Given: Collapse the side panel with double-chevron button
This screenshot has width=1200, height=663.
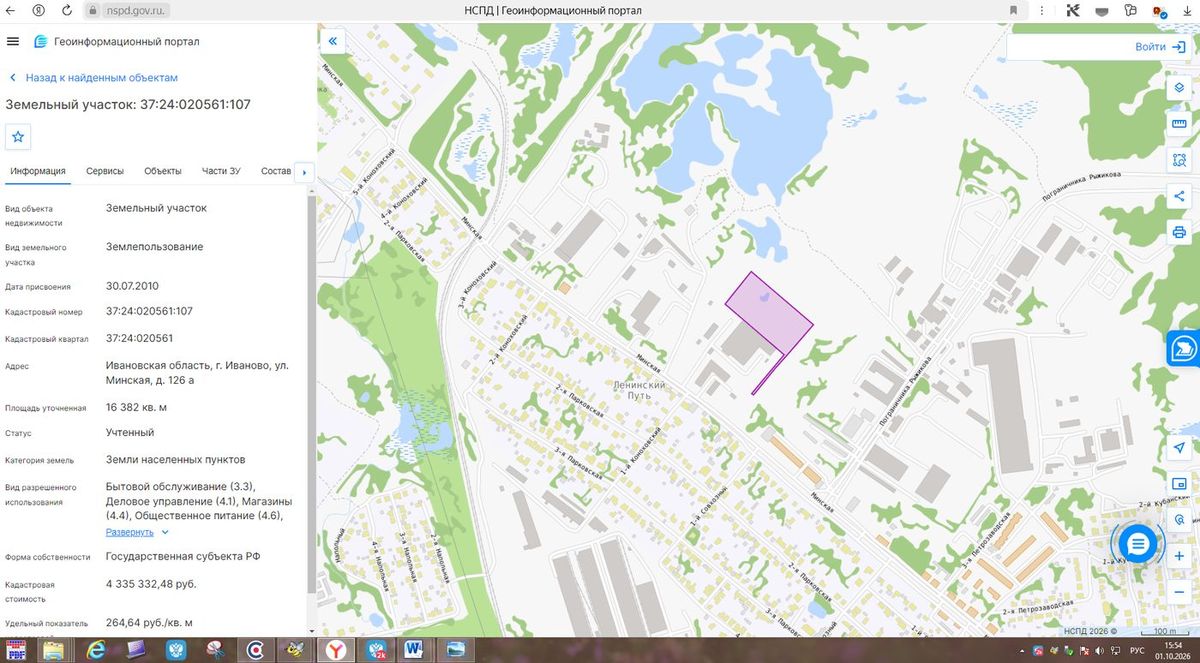Looking at the screenshot, I should pyautogui.click(x=333, y=42).
